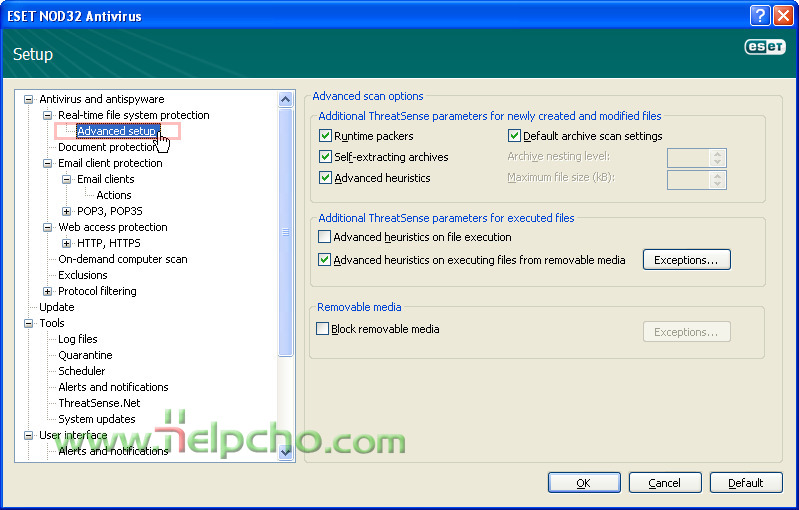This screenshot has width=799, height=510.
Task: Toggle heuristics on executing from removable media
Action: pyautogui.click(x=324, y=260)
